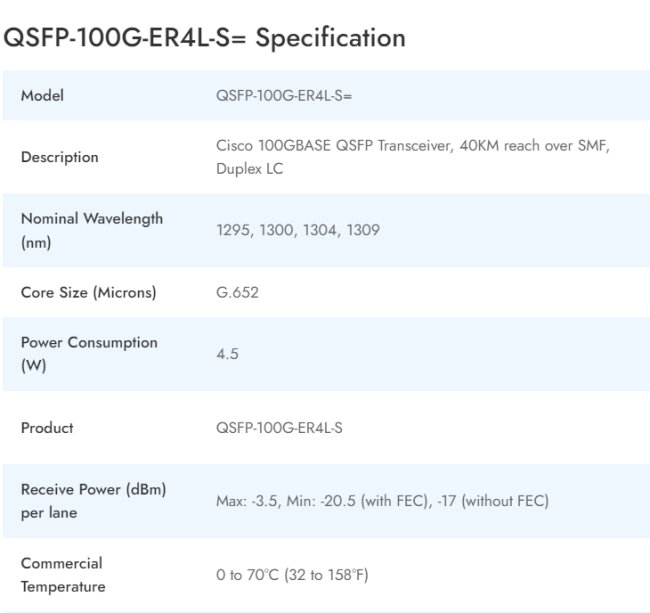Click the 4.5 power consumption value

coord(226,354)
